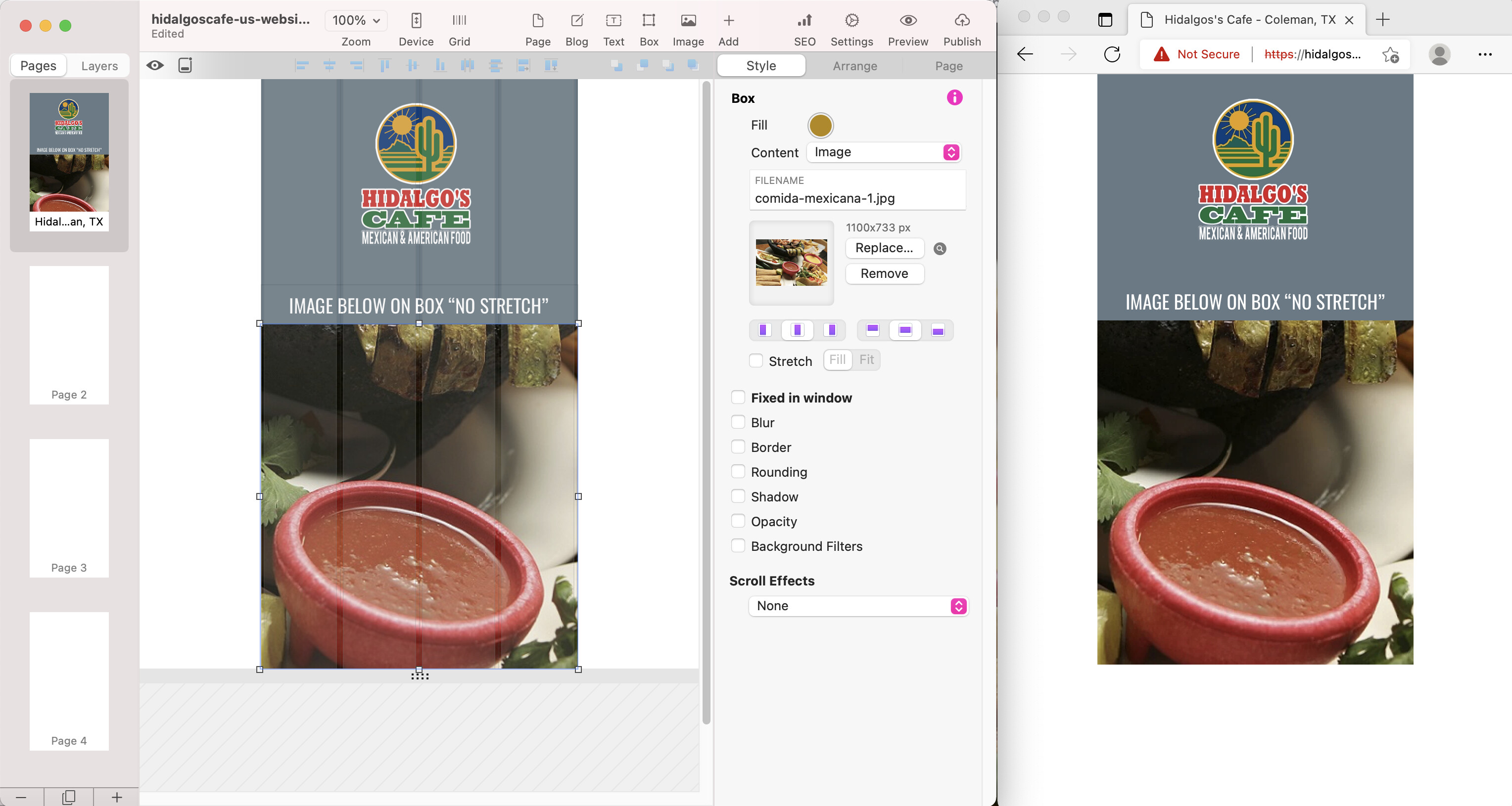Switch to the Layers tab
The image size is (1512, 806).
tap(99, 66)
